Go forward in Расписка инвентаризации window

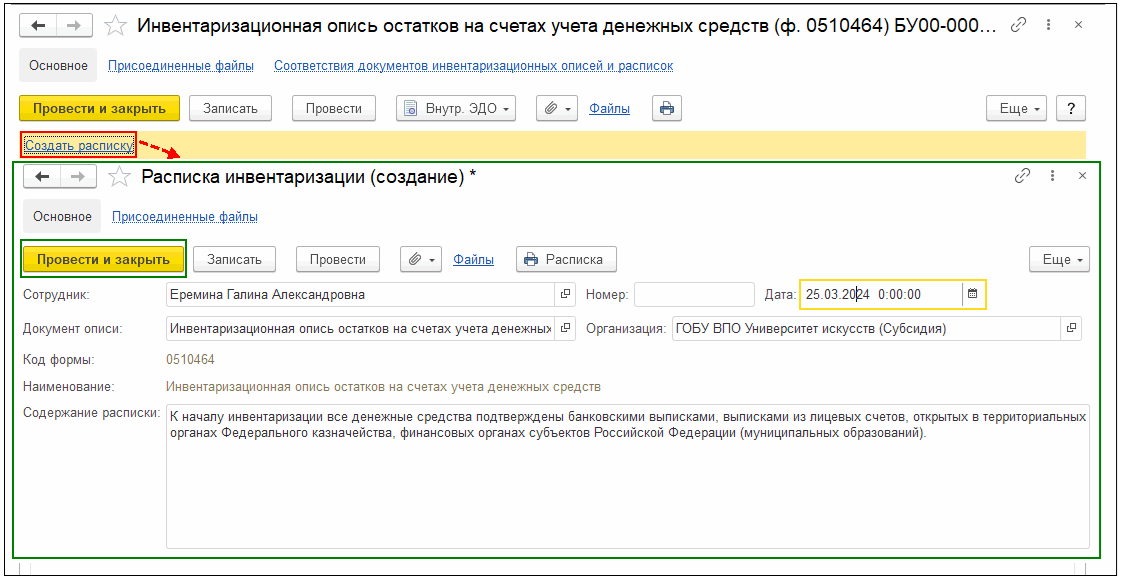click(79, 176)
